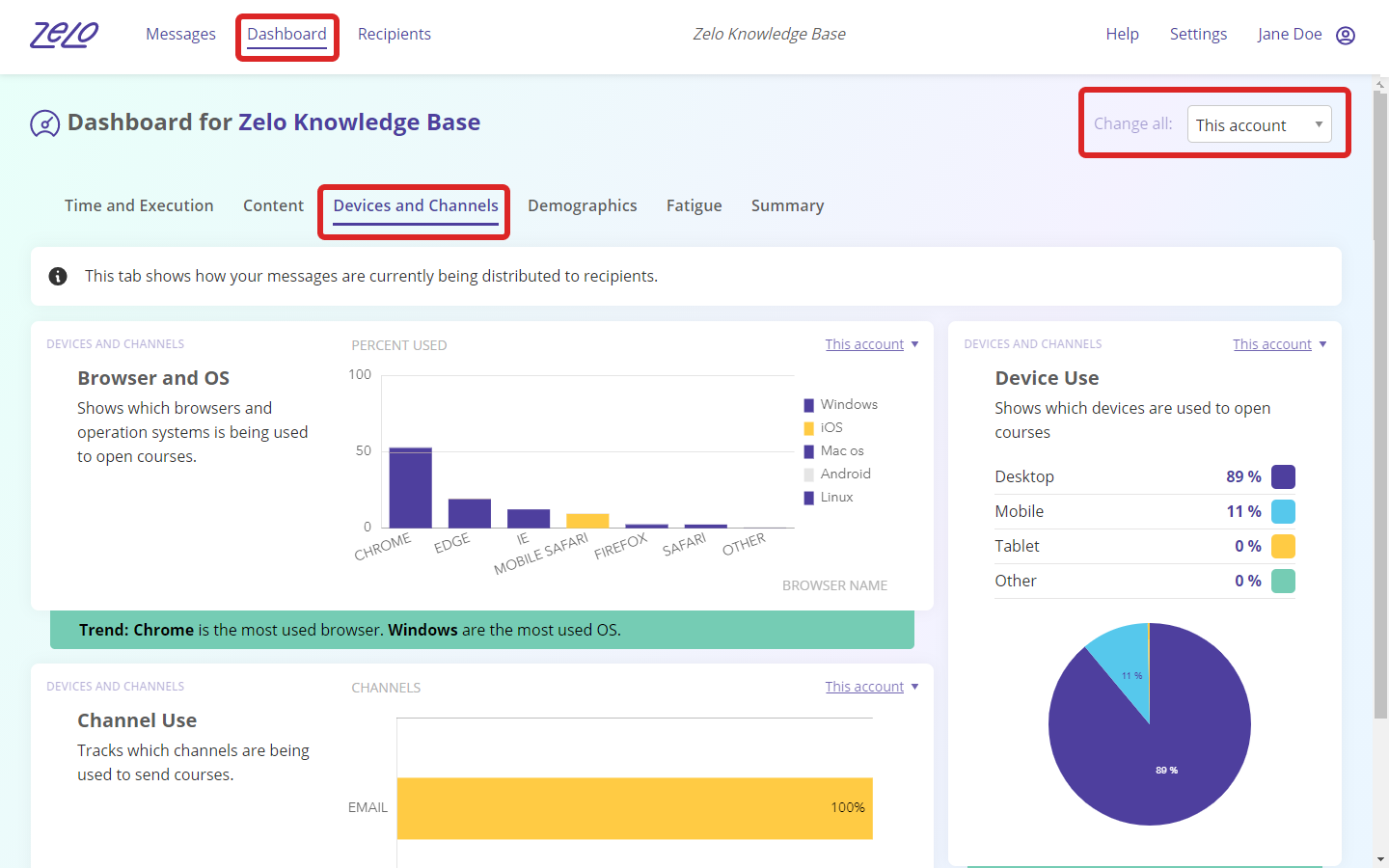Click the BROWSER NAME axis label
The width and height of the screenshot is (1389, 868).
click(834, 585)
